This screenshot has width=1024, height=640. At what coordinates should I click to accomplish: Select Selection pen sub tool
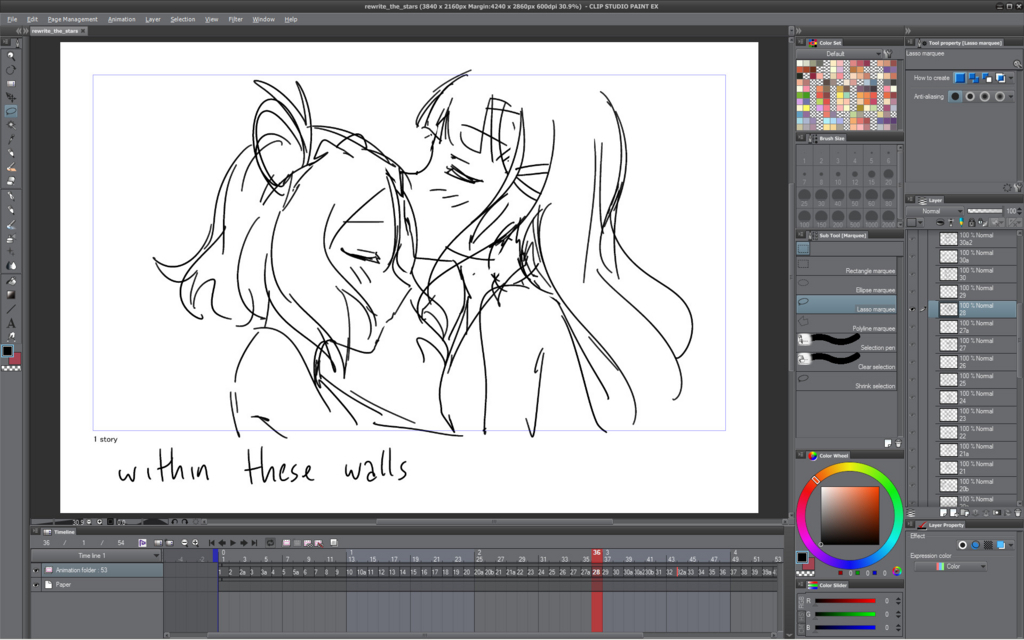coord(846,343)
